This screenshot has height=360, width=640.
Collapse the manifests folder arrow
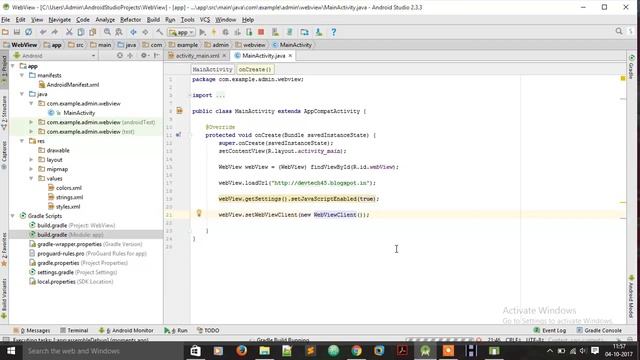[x=22, y=75]
